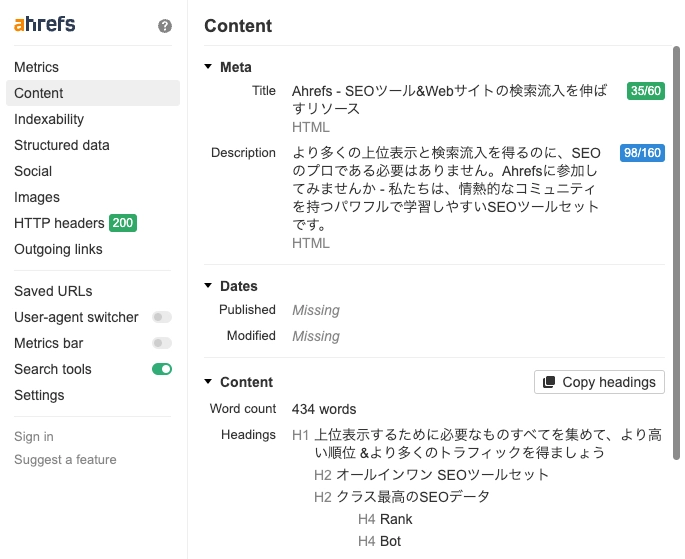Open the Images section
This screenshot has width=685, height=559.
coord(37,197)
